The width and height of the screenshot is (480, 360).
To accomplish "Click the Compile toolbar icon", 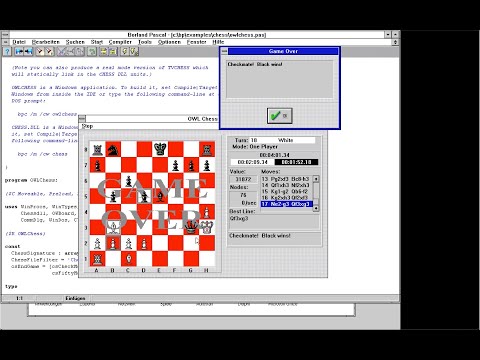I will click(x=104, y=51).
